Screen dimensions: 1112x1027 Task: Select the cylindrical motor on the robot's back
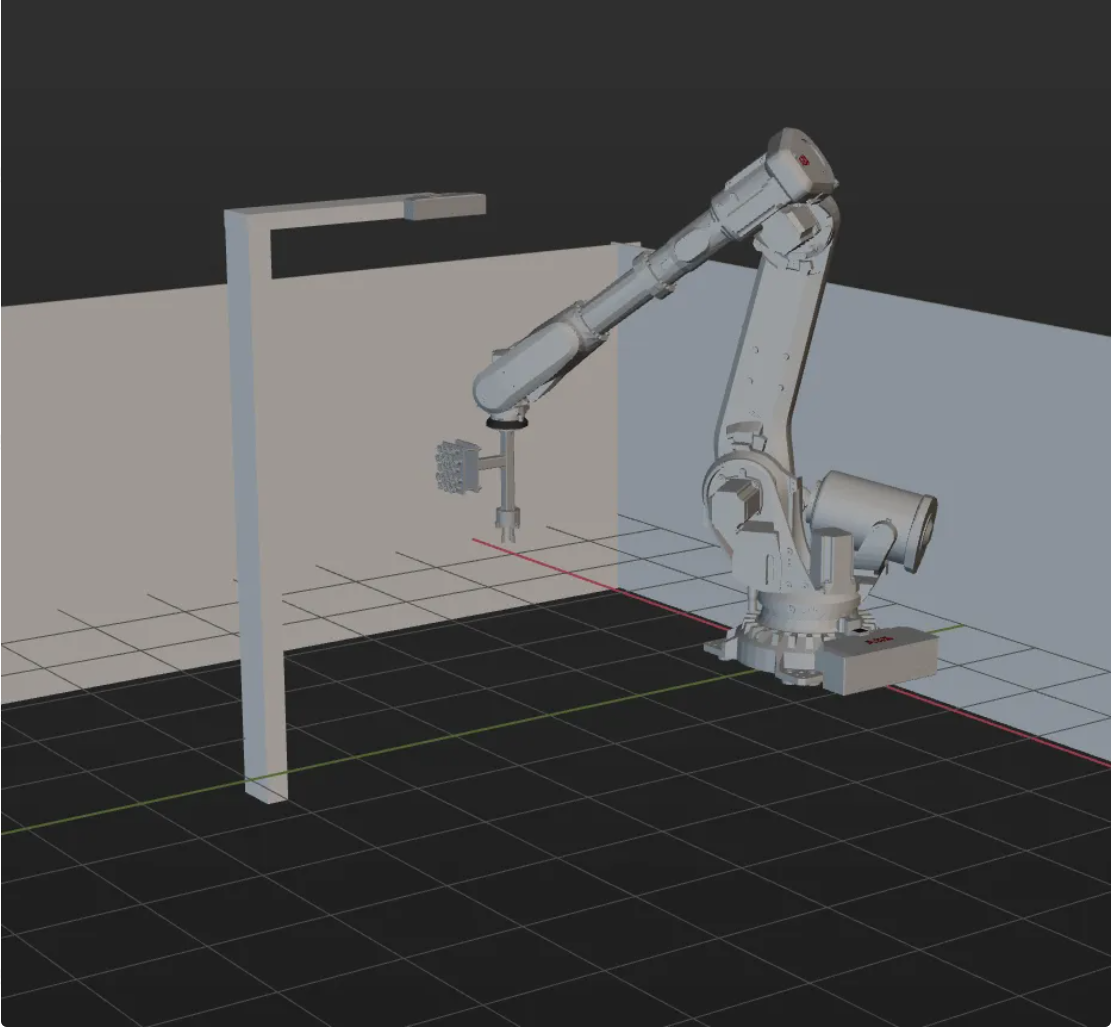(x=875, y=510)
